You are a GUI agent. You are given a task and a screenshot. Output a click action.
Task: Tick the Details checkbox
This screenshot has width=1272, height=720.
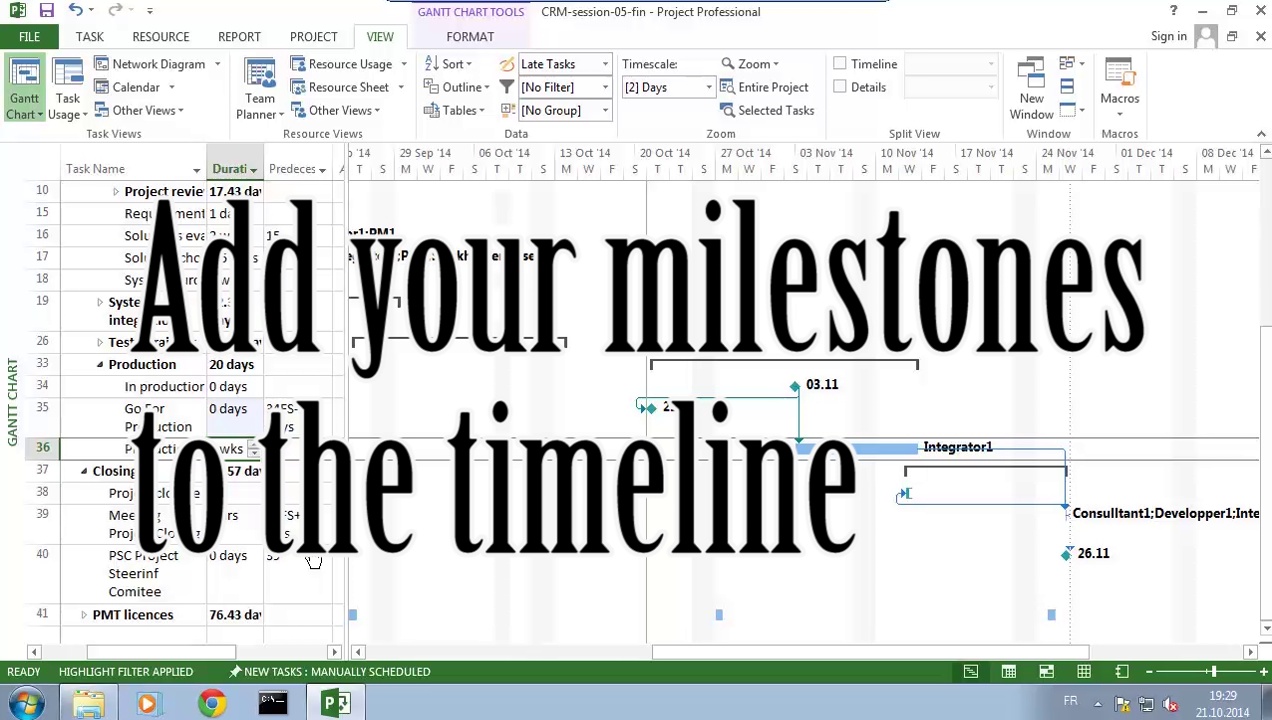point(840,88)
